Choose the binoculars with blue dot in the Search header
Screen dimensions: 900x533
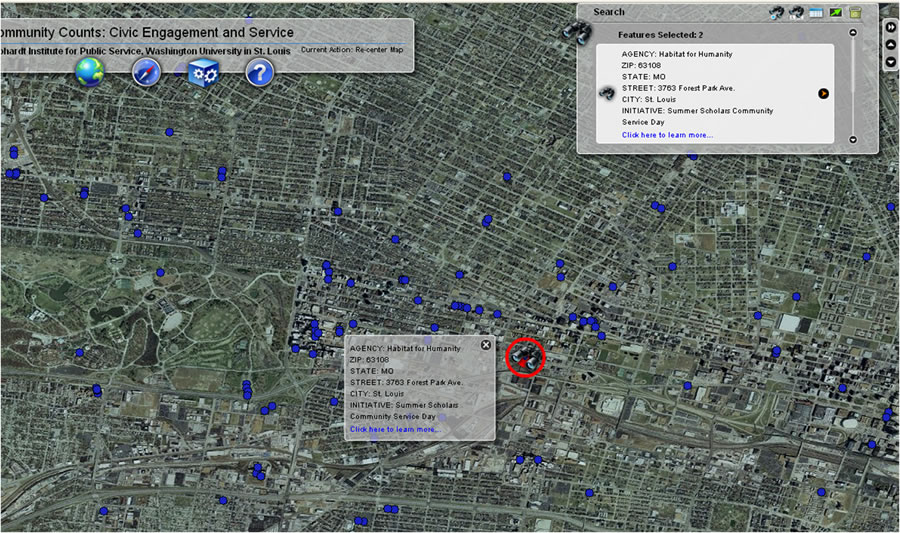pos(777,12)
